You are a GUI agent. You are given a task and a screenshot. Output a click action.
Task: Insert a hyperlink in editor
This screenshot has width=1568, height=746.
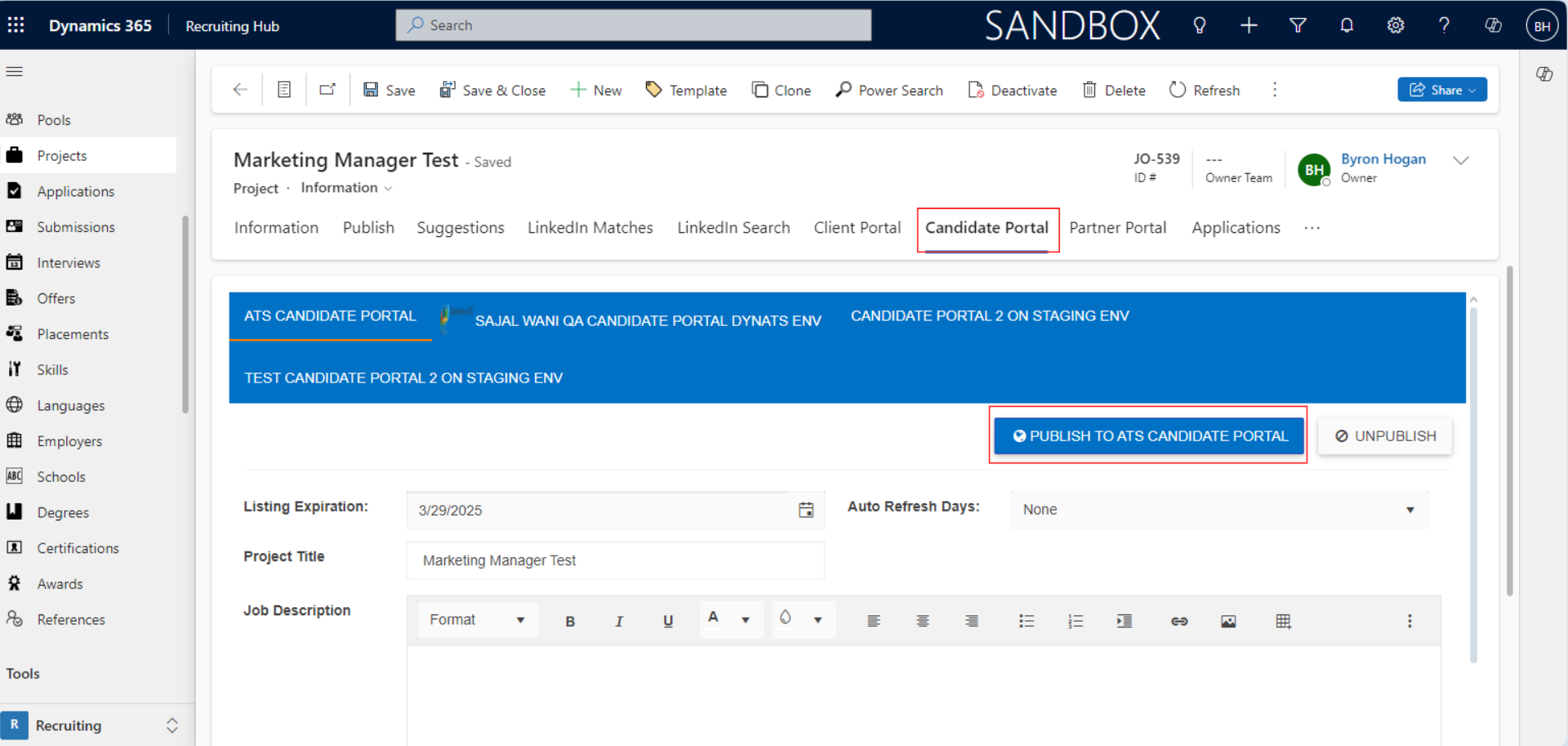[x=1179, y=621]
